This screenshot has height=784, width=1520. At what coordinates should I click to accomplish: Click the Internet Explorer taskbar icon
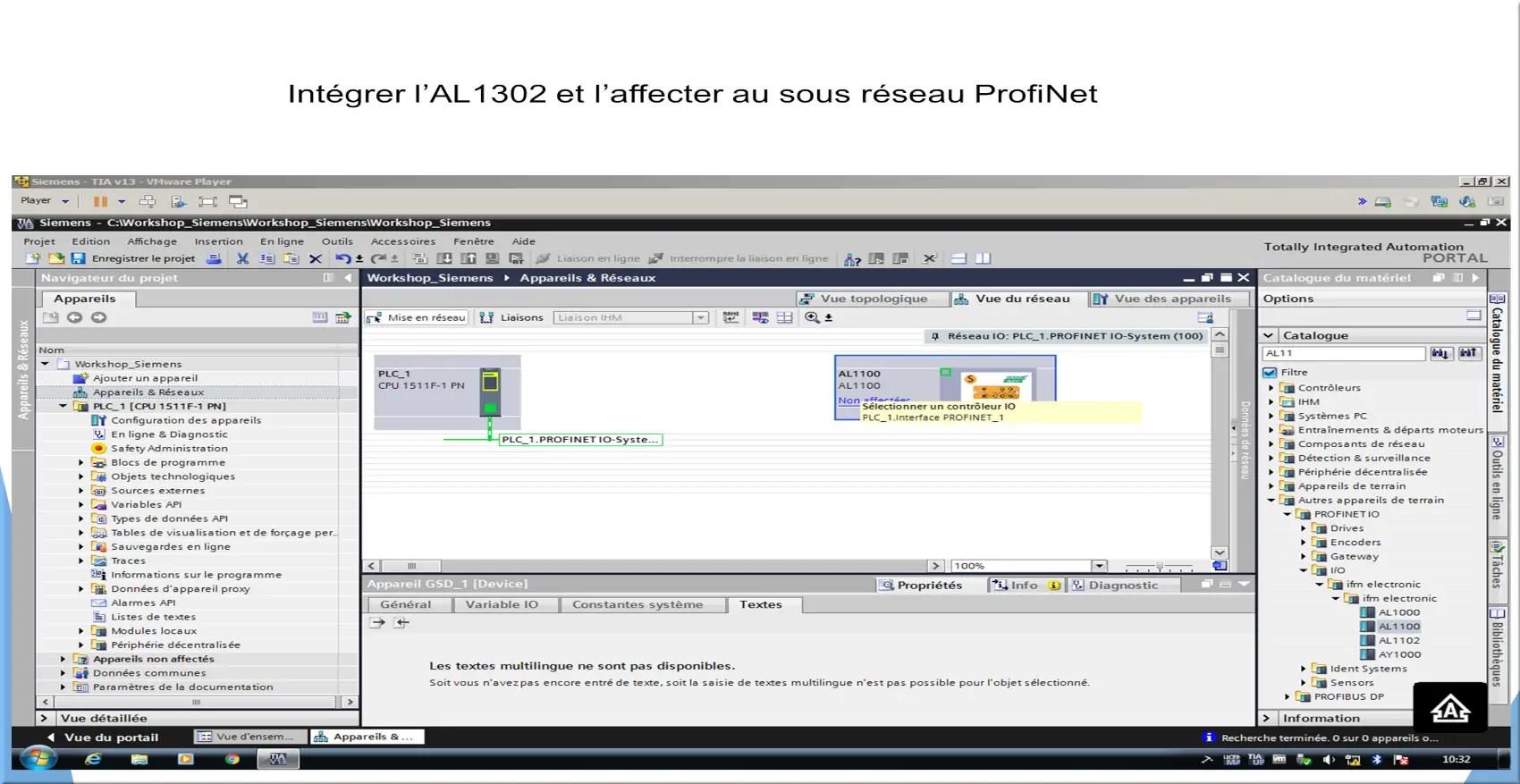coord(93,759)
